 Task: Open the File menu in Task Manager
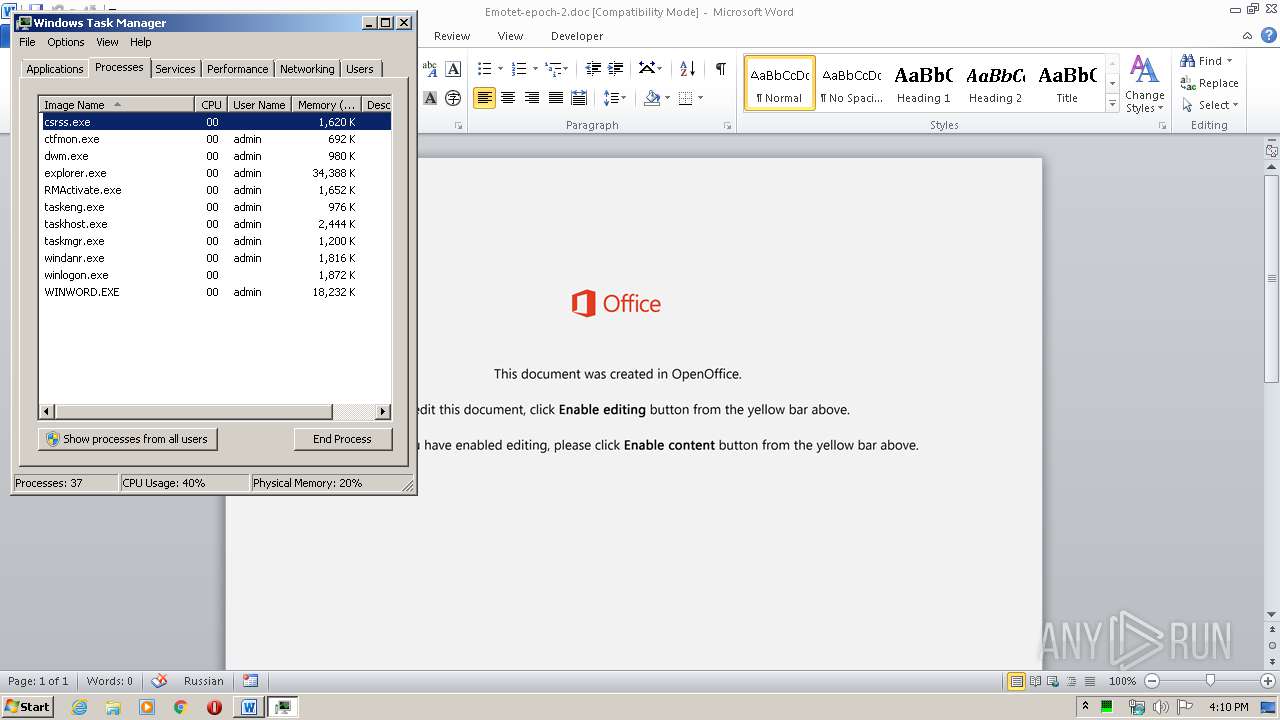point(27,42)
